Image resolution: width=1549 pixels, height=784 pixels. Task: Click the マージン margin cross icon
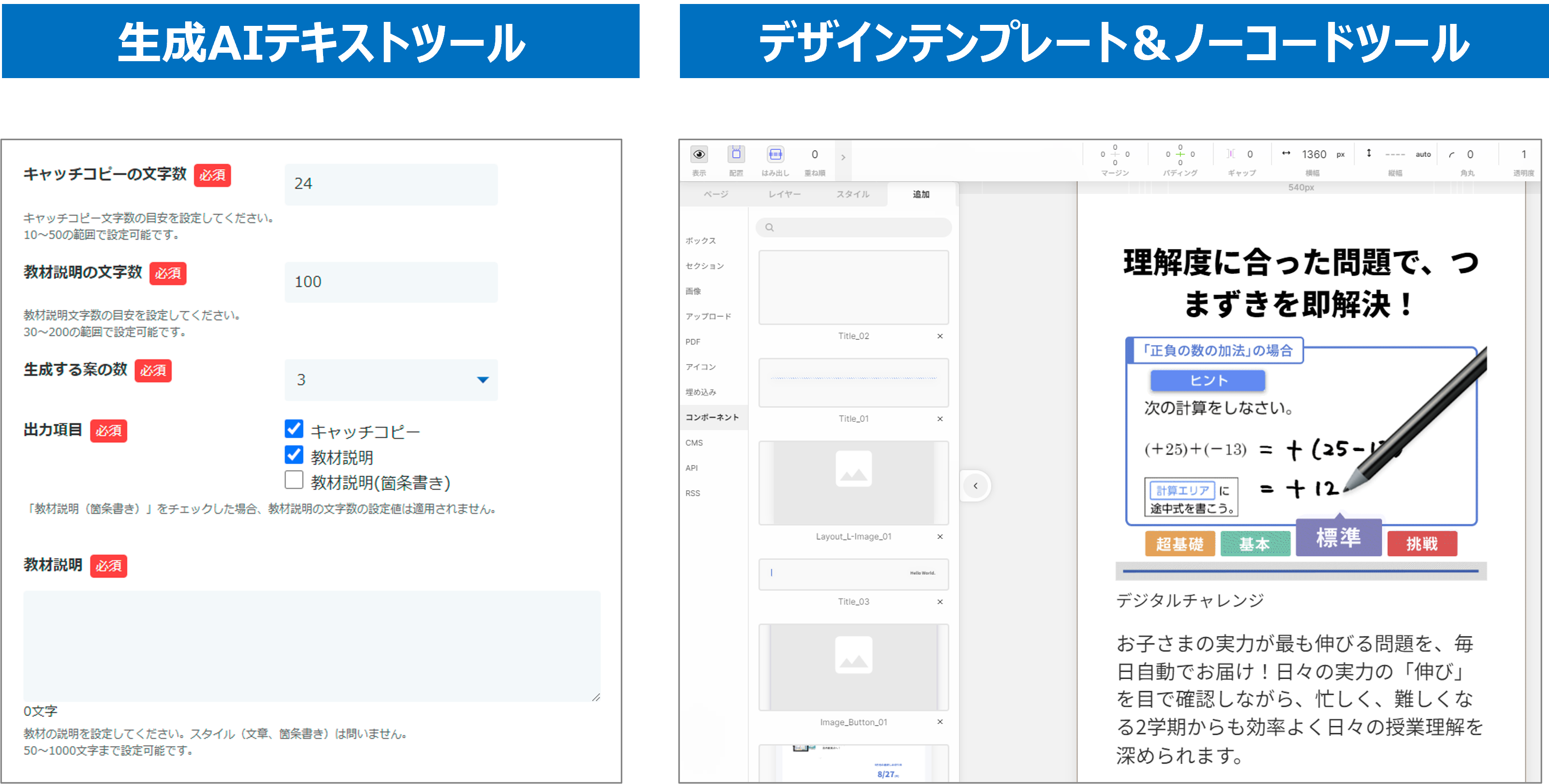(1115, 154)
